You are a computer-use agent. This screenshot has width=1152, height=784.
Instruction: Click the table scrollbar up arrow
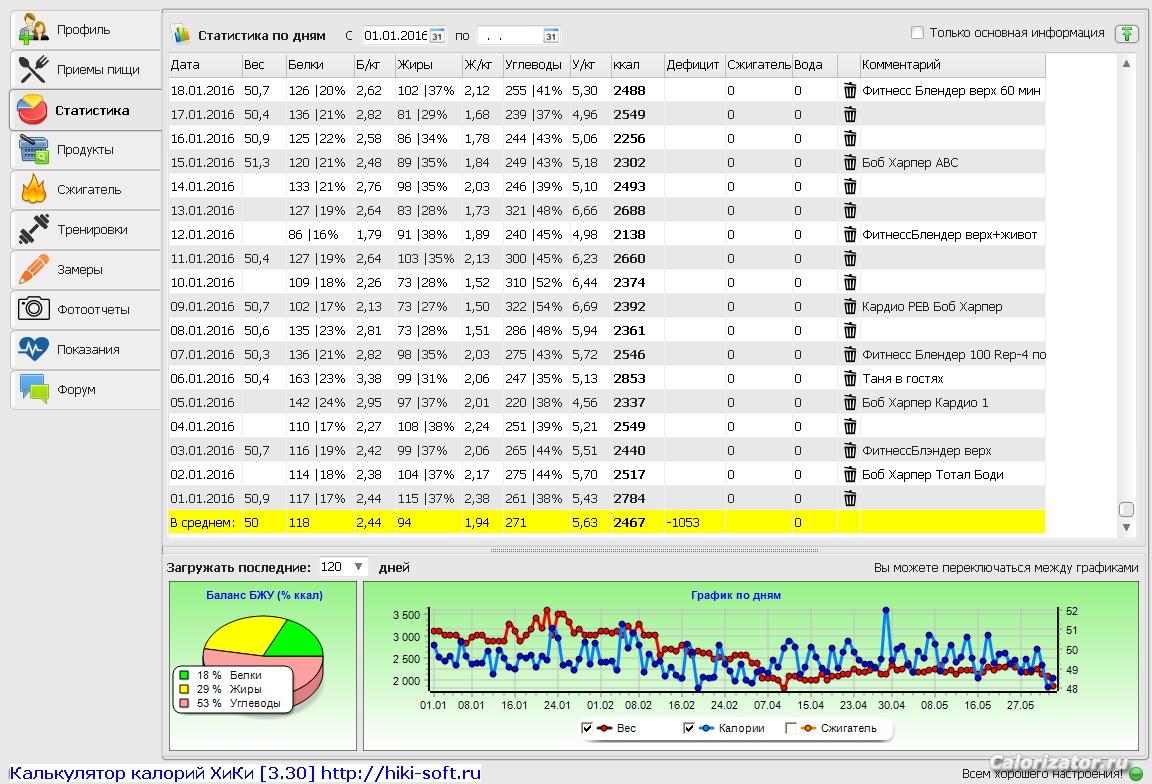coord(1126,64)
